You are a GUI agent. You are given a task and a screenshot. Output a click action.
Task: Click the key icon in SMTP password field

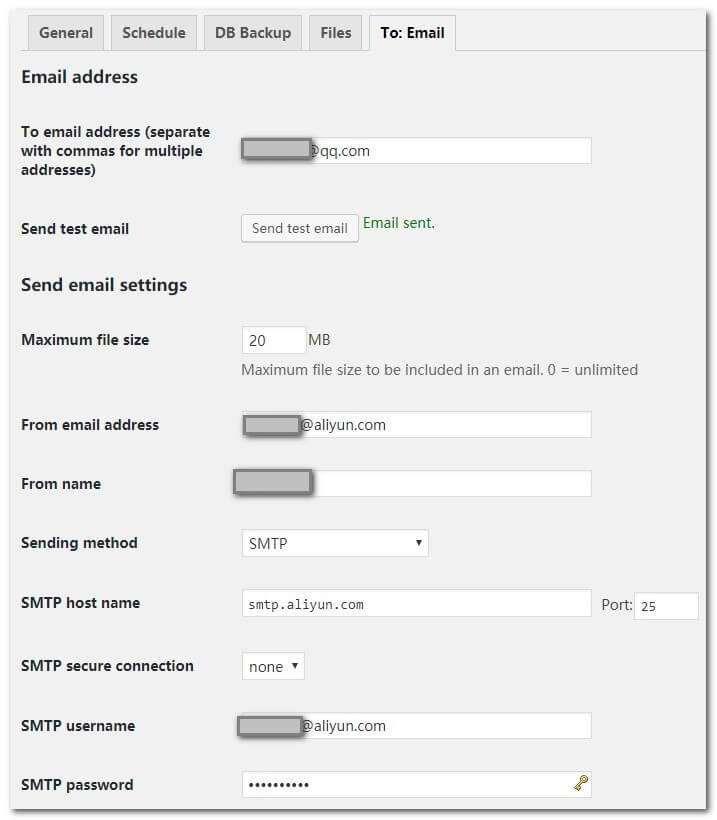580,784
